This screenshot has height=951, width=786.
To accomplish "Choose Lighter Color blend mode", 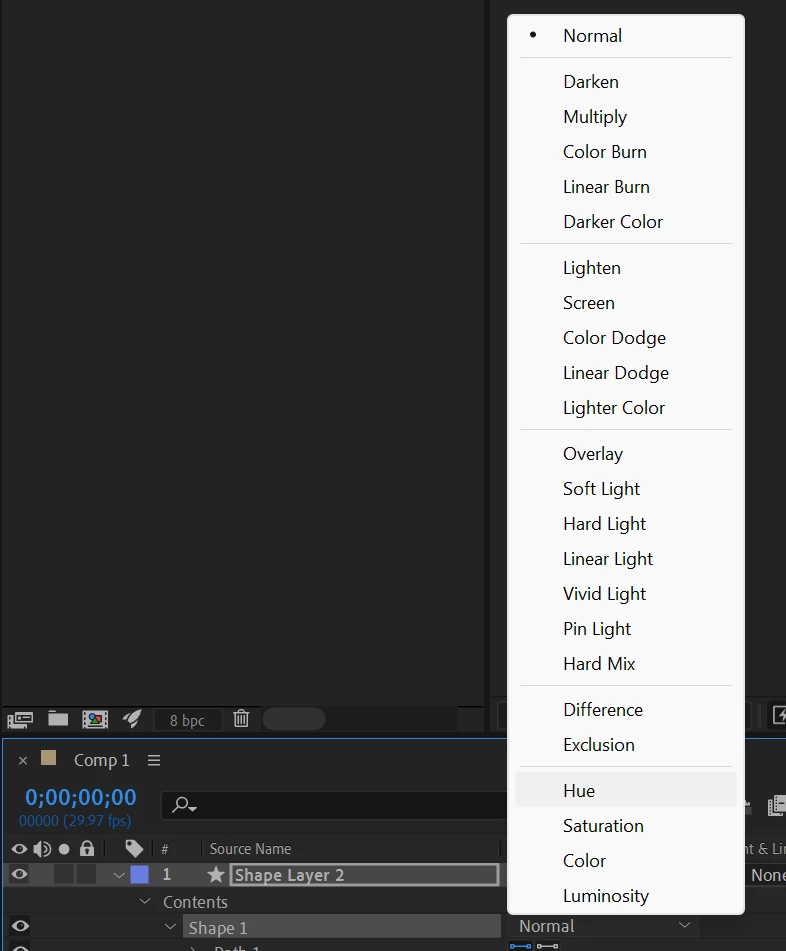I will point(625,408).
